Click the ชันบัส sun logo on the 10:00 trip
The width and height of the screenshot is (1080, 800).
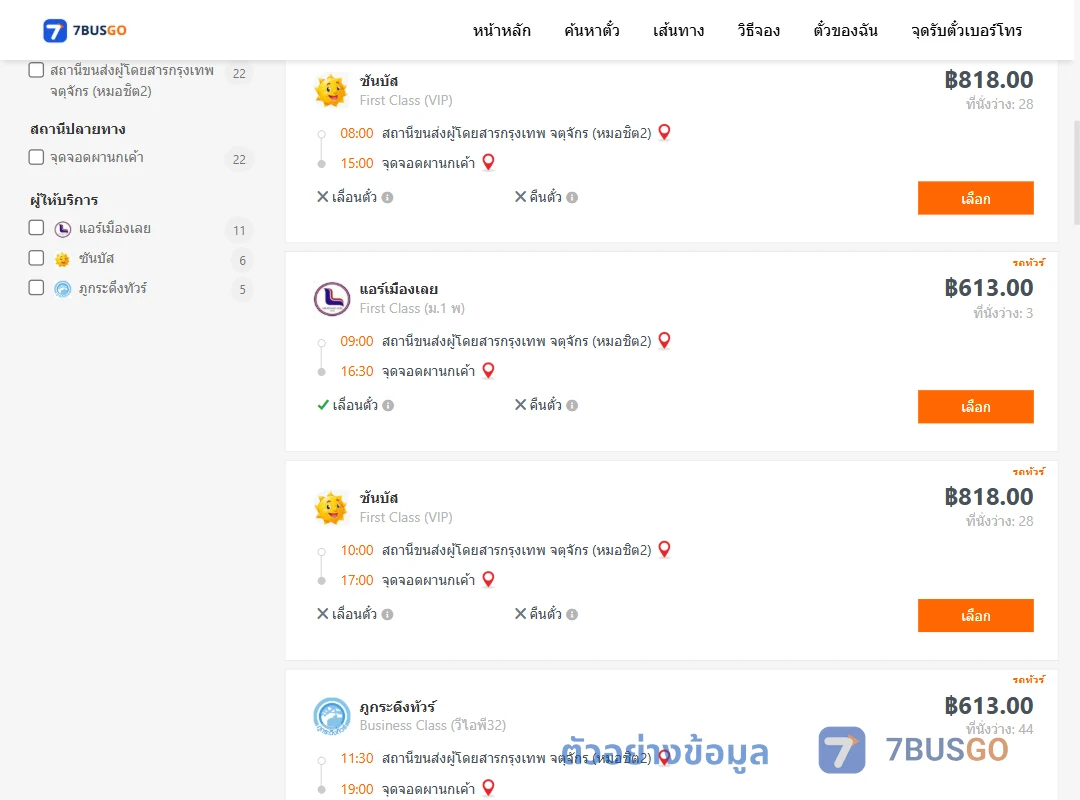[331, 508]
